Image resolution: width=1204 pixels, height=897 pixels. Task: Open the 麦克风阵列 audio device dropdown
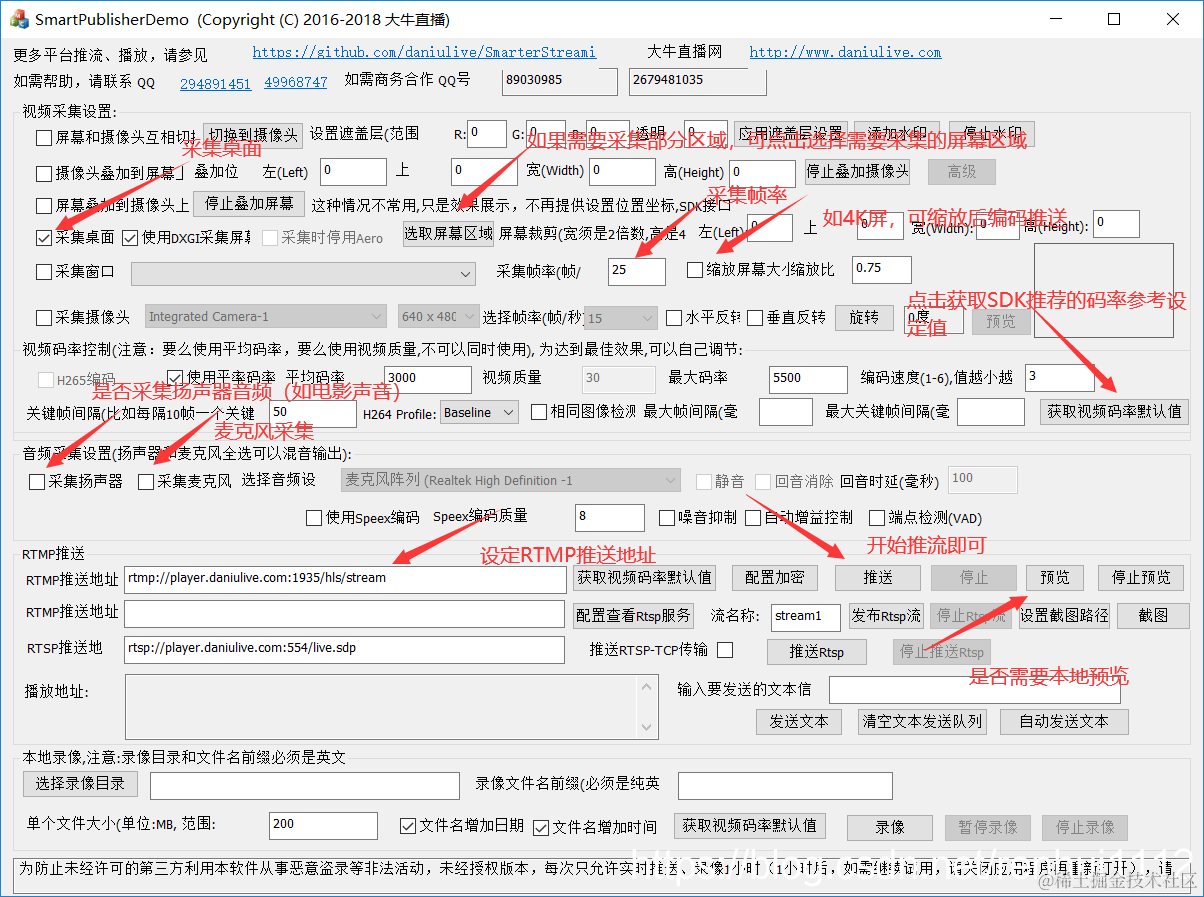pyautogui.click(x=511, y=481)
